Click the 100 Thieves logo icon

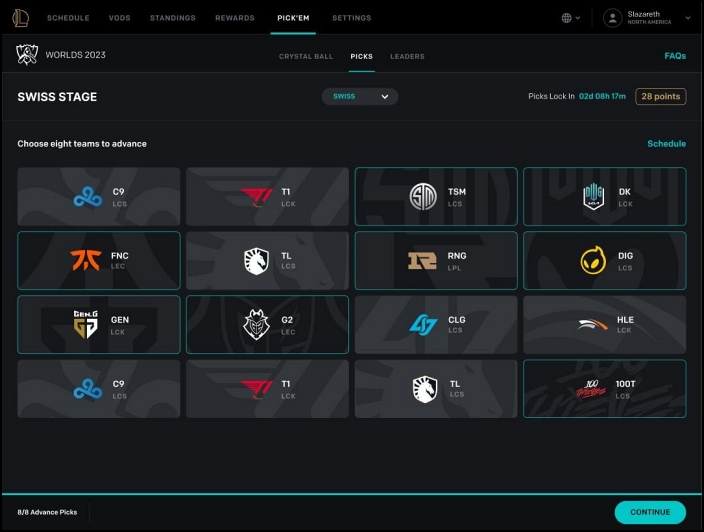click(594, 389)
